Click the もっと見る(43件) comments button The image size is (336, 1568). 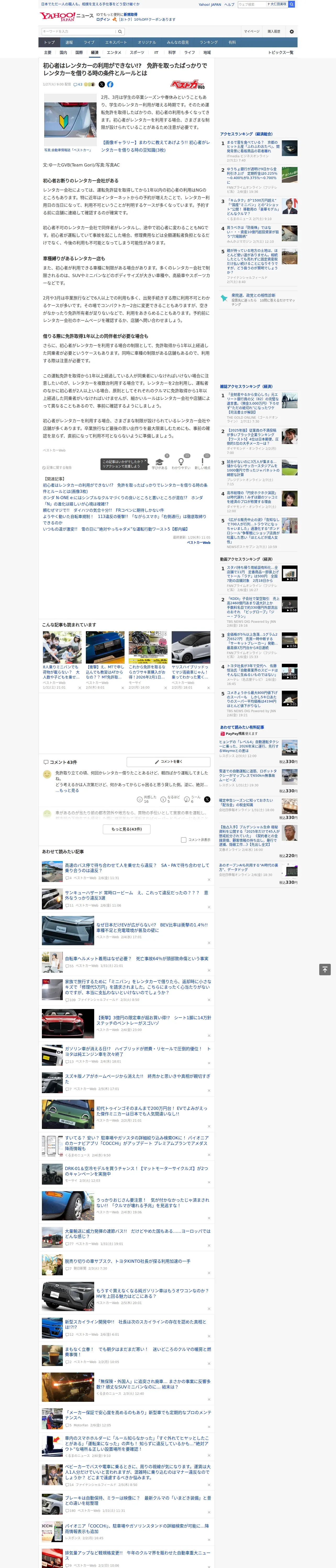[x=127, y=829]
